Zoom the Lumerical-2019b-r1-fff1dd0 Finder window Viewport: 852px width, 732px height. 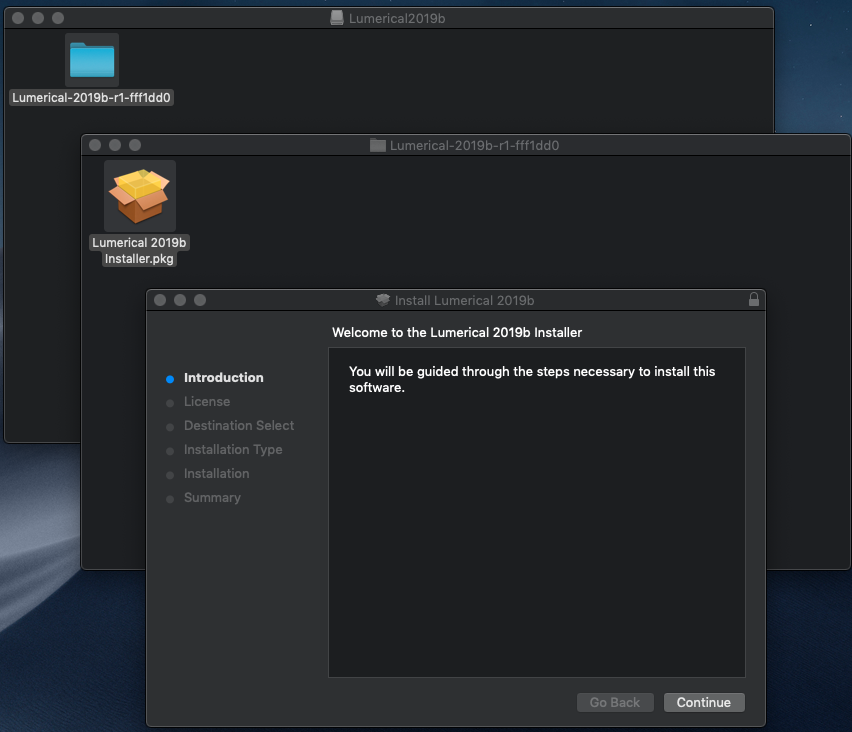click(x=135, y=145)
